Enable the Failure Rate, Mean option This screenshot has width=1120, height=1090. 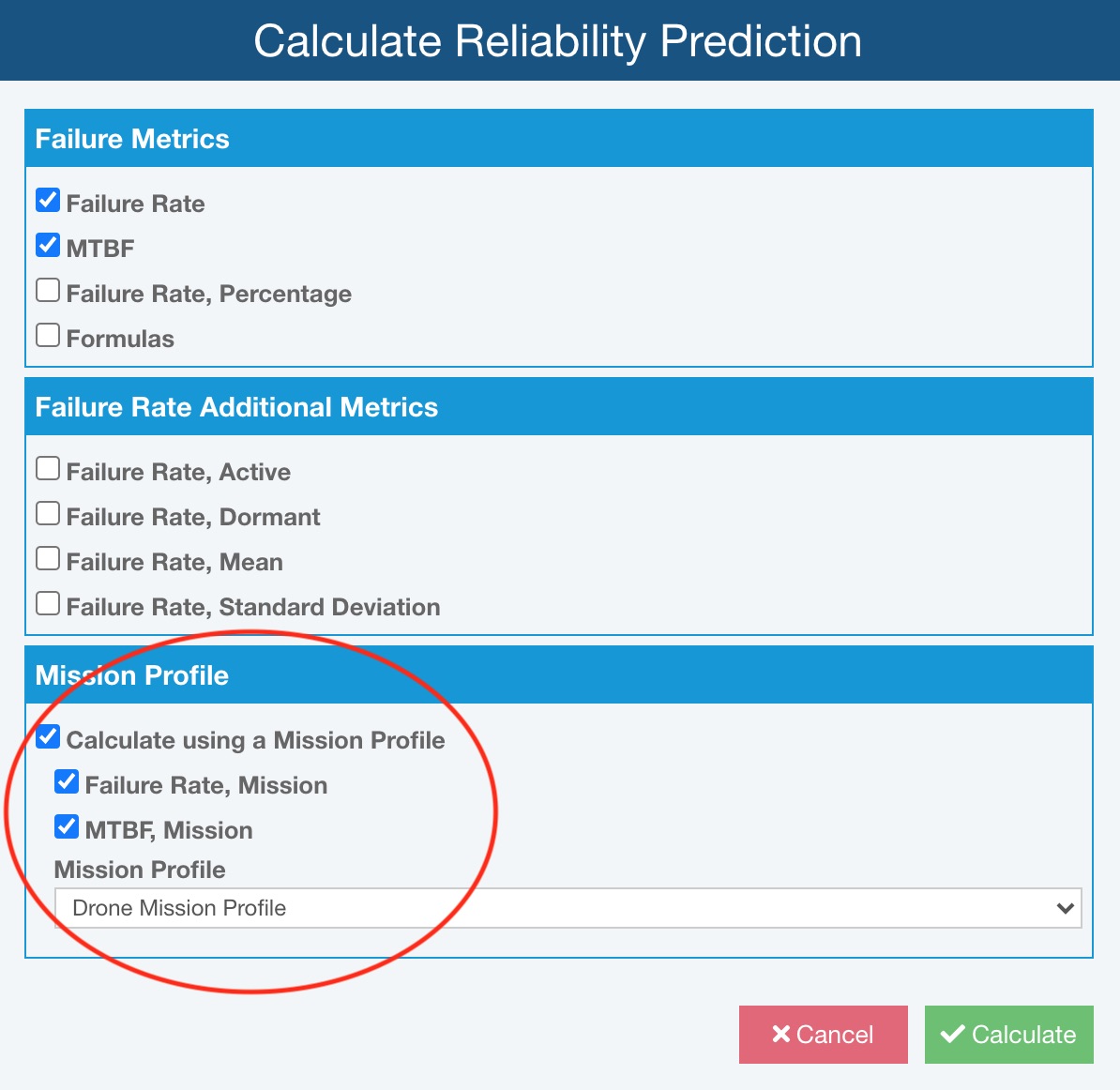(47, 557)
